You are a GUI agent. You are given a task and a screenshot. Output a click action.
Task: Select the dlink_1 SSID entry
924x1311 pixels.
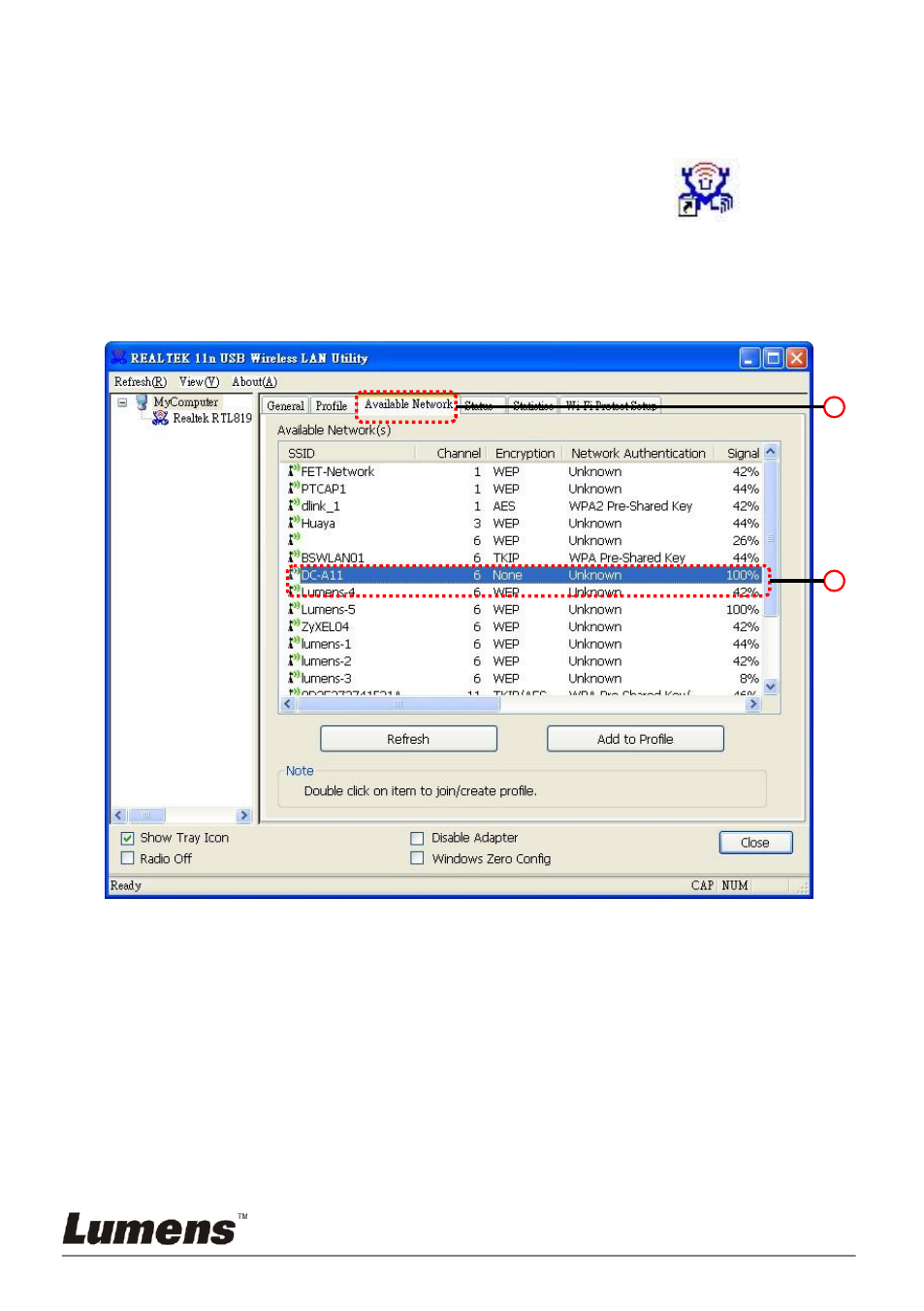[321, 506]
